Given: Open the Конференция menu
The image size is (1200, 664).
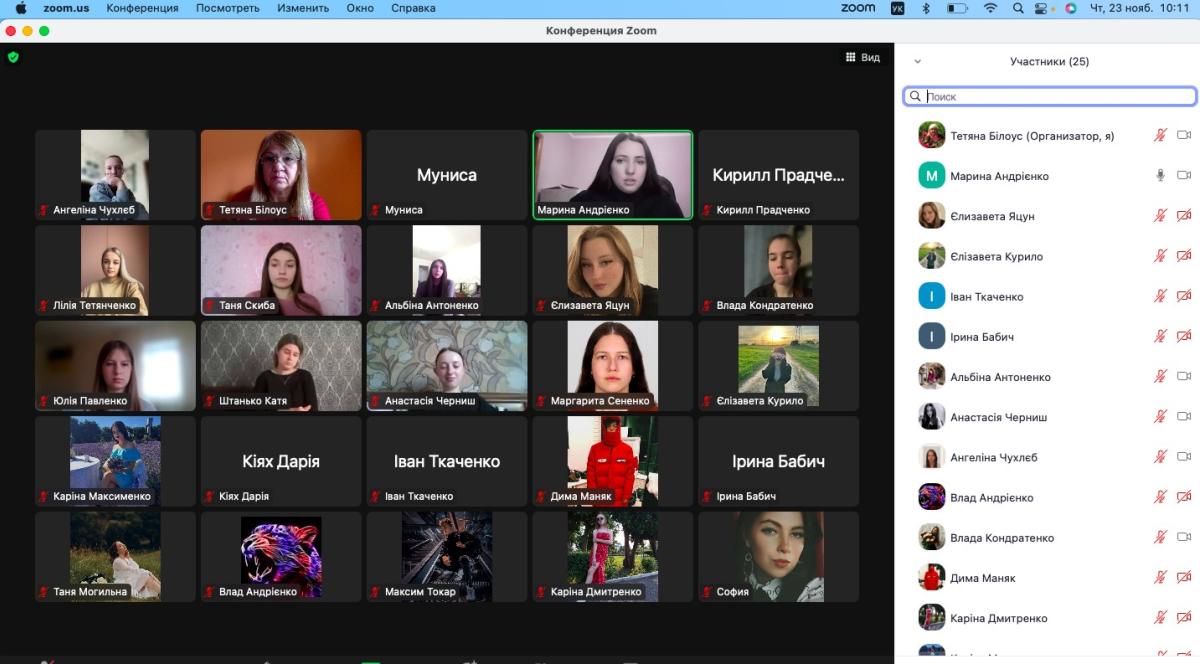Looking at the screenshot, I should tap(142, 8).
